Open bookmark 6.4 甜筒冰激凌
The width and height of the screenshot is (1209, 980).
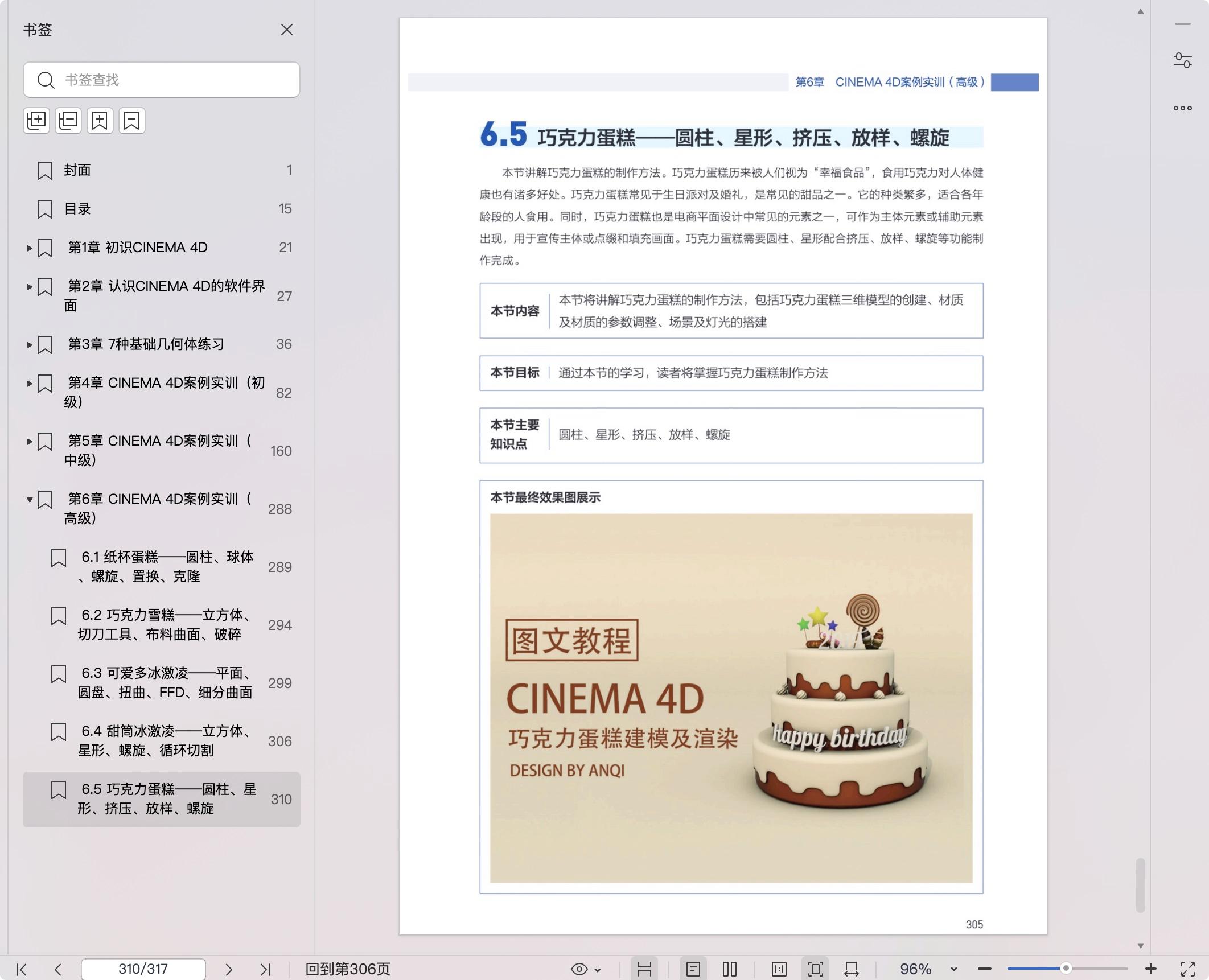[x=166, y=740]
